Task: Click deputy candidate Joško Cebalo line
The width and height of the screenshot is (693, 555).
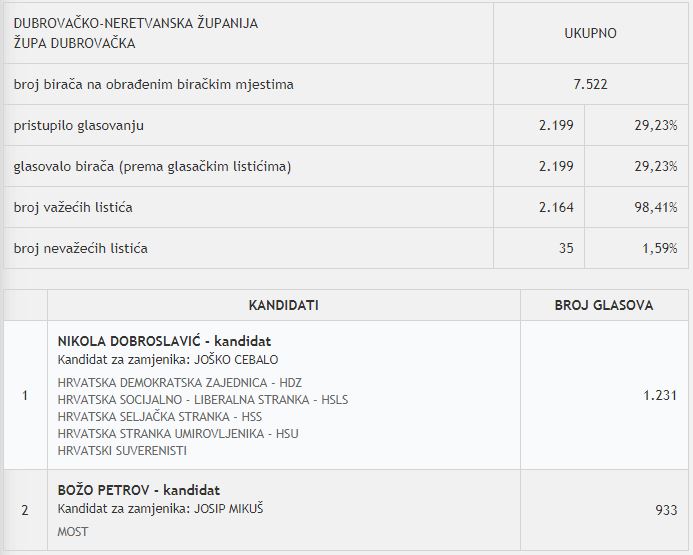Action: (x=168, y=360)
